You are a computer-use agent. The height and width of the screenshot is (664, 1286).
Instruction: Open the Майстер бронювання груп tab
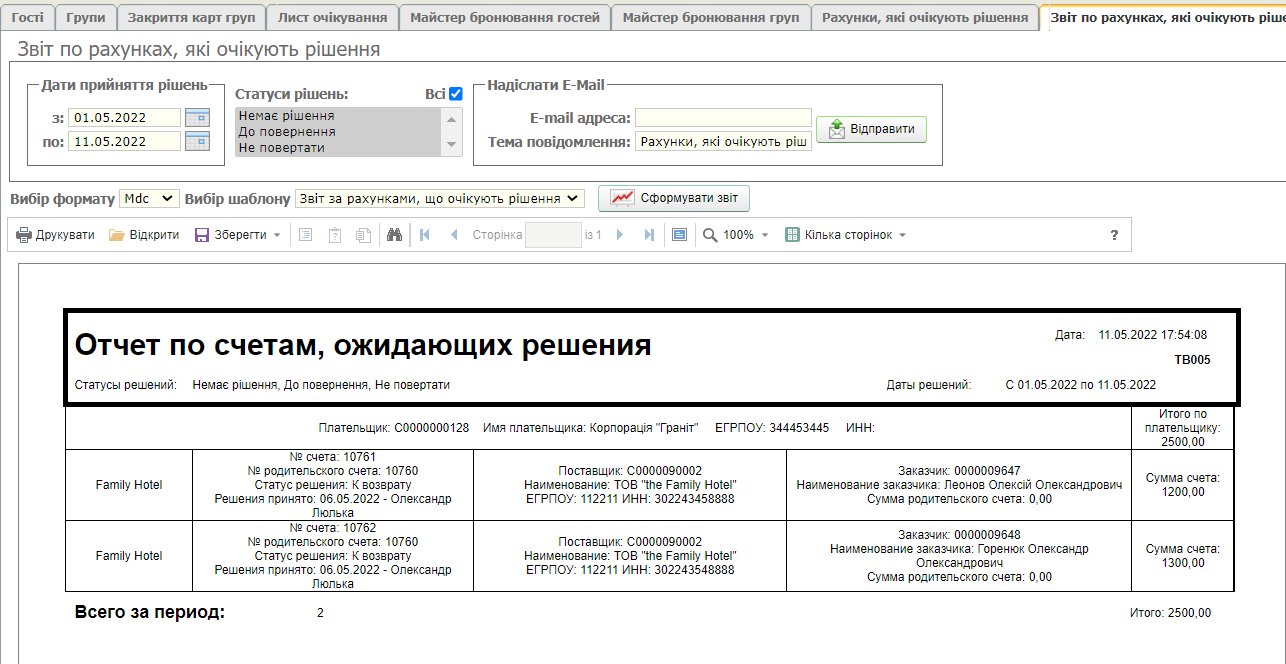pos(711,17)
